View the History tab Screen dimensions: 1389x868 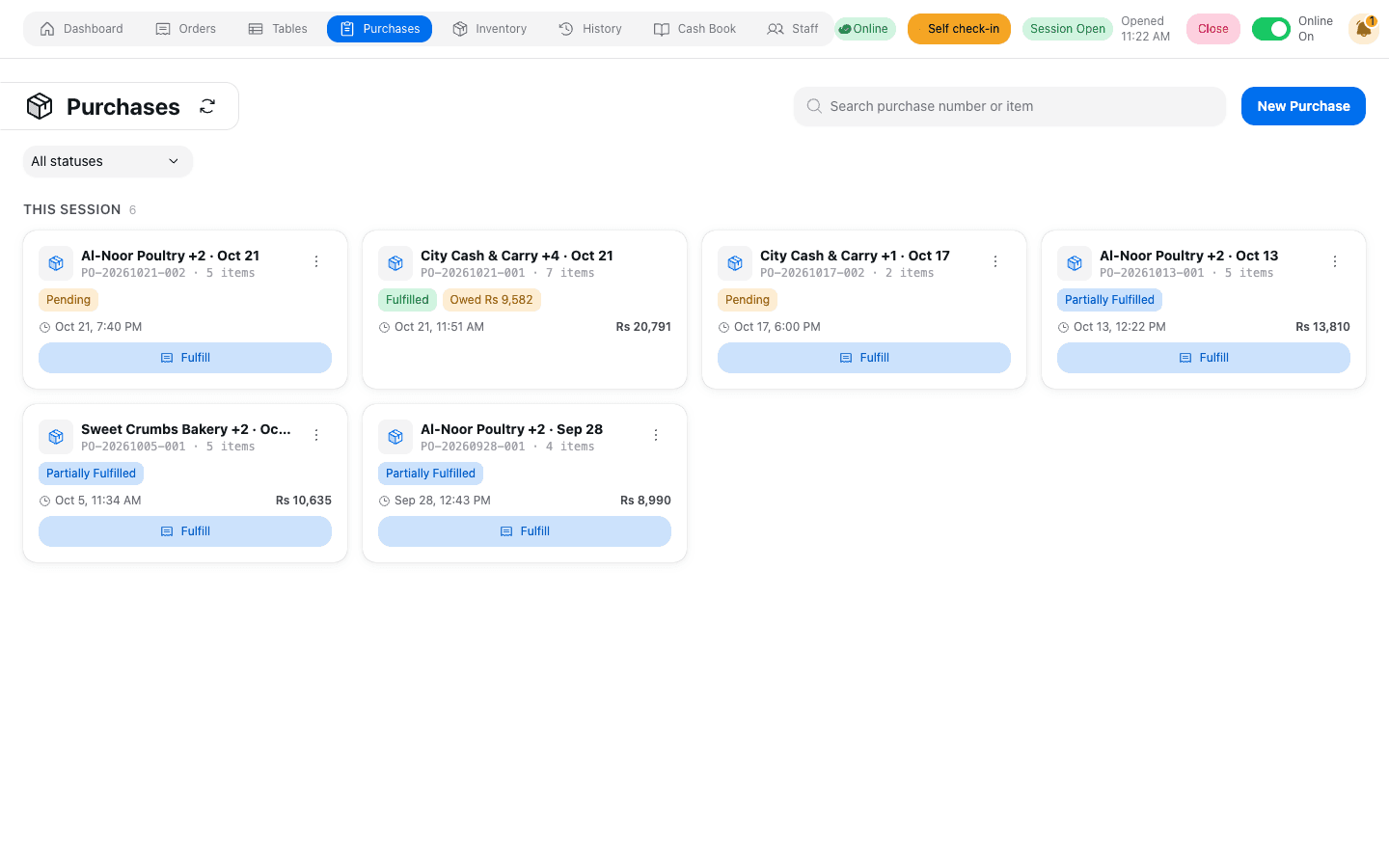pos(590,29)
